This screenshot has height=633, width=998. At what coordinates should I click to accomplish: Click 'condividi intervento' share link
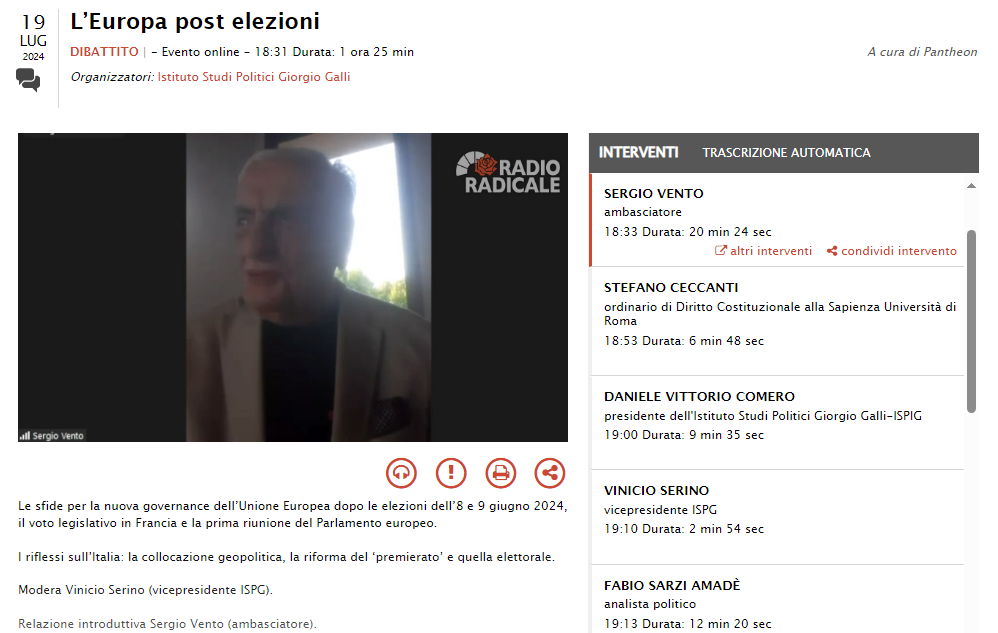click(892, 251)
